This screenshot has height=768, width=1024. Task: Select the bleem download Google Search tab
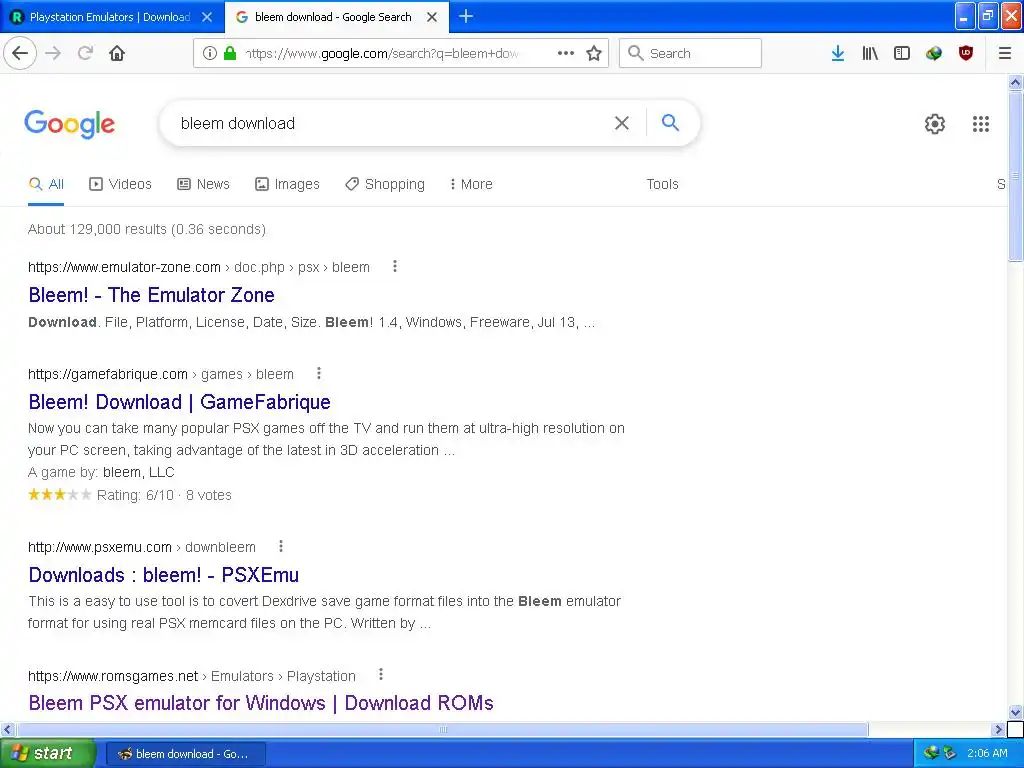pyautogui.click(x=337, y=17)
